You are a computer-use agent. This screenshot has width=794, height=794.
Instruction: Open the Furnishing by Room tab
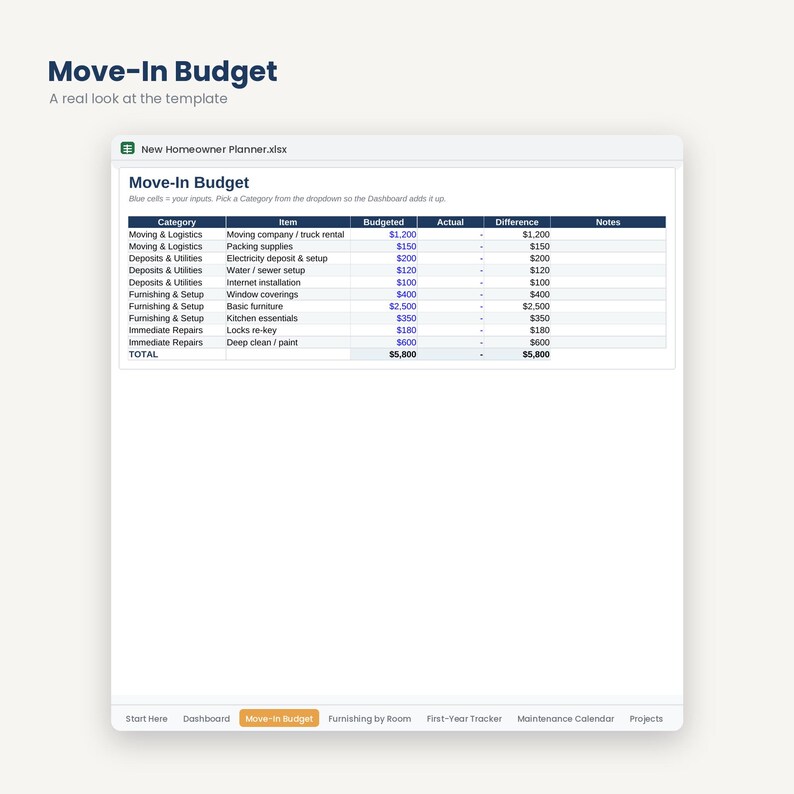370,719
